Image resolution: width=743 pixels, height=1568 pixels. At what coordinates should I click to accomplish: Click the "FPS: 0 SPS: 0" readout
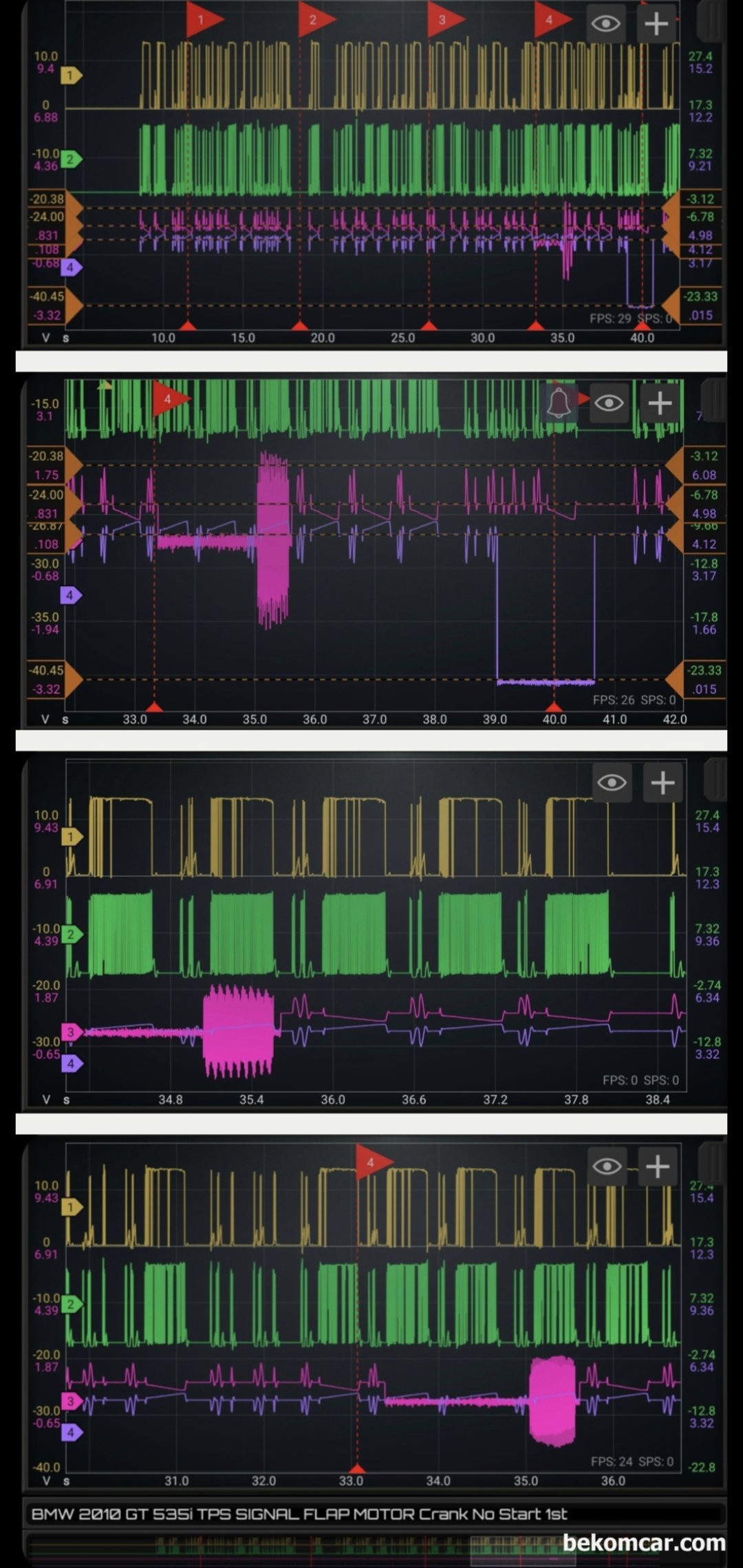tap(640, 1080)
